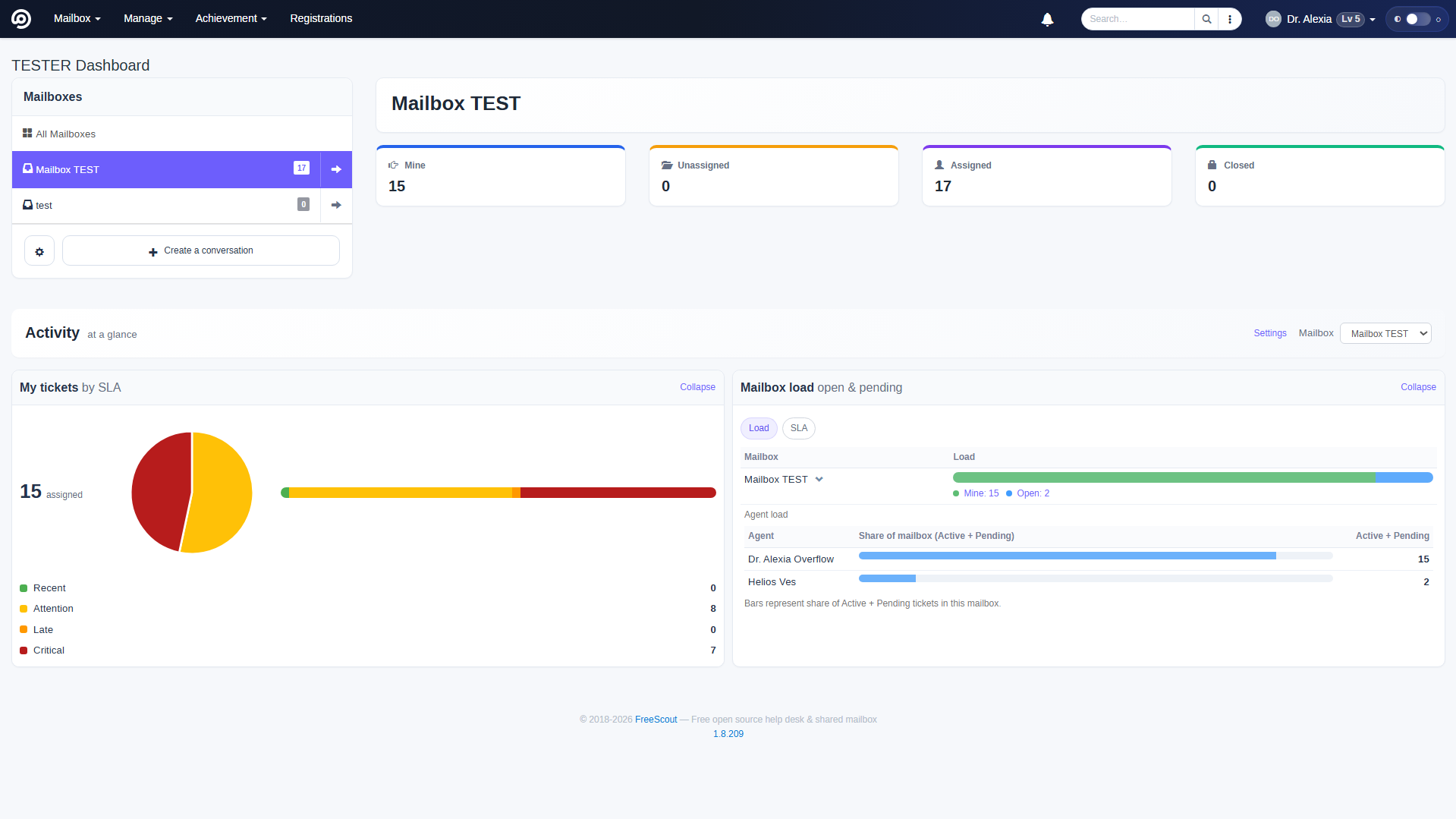Click Create a conversation button

pyautogui.click(x=201, y=250)
